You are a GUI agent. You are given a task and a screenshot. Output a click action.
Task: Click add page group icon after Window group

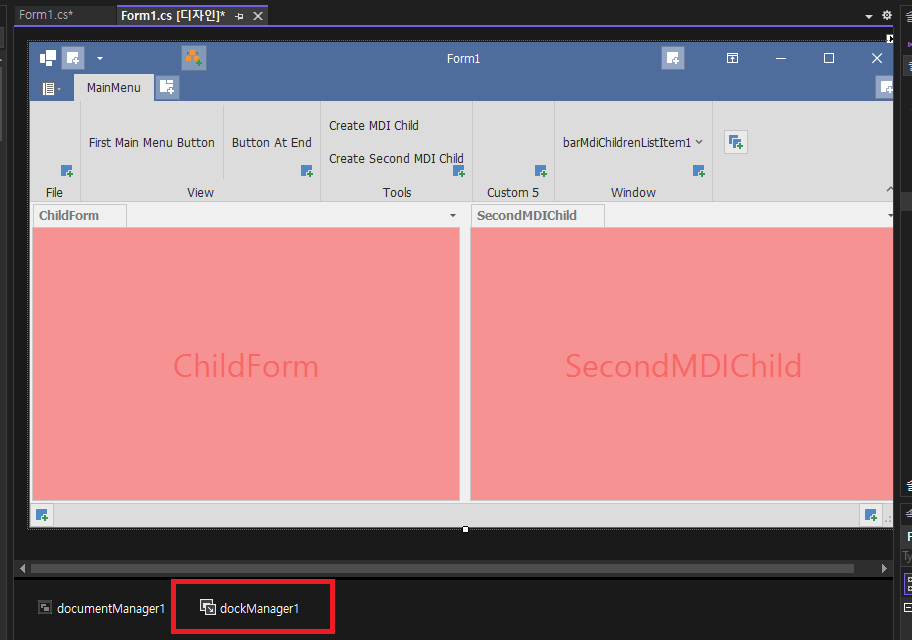tap(736, 143)
